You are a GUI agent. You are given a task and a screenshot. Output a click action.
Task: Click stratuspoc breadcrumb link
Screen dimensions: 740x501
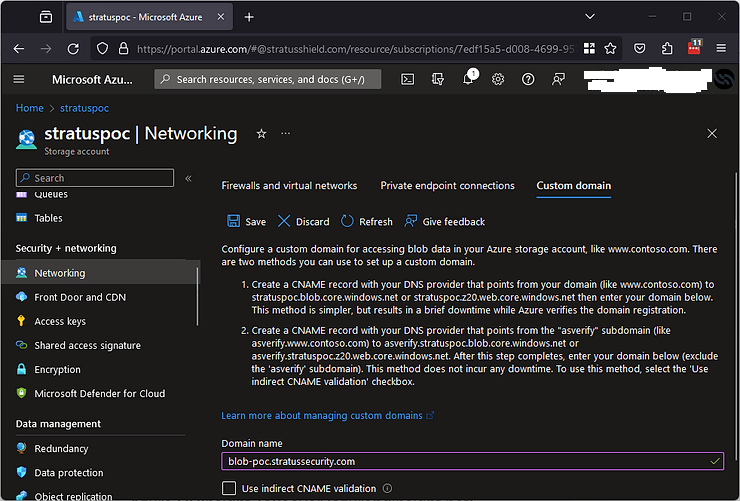(x=84, y=108)
